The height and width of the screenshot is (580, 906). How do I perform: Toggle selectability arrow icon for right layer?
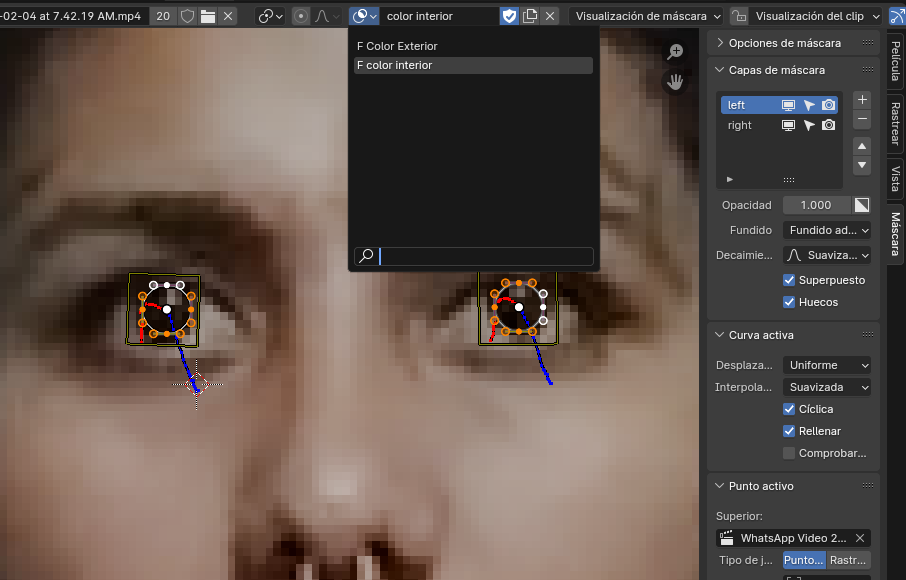pos(809,125)
